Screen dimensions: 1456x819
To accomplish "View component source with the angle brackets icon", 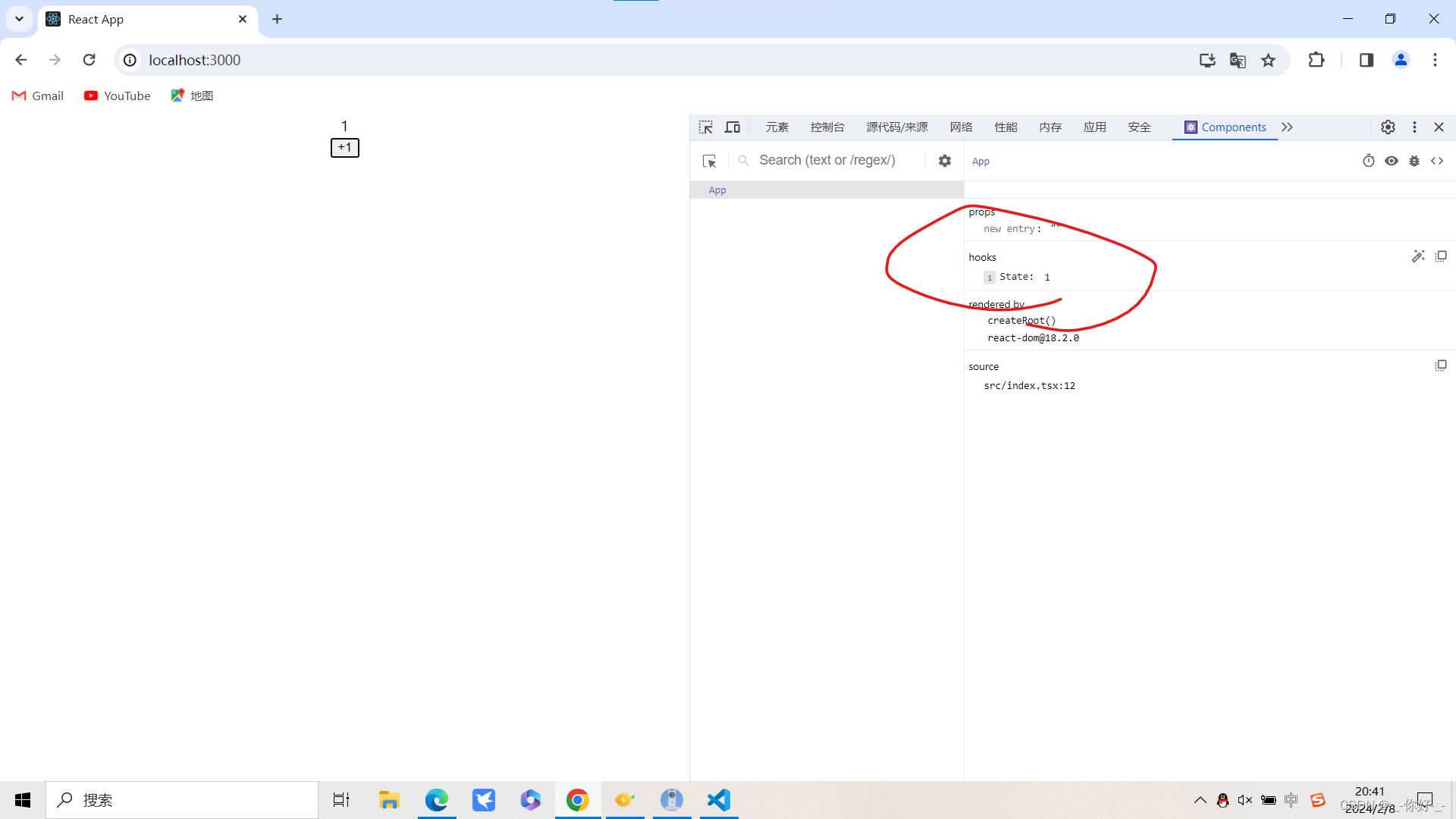I will (x=1437, y=161).
